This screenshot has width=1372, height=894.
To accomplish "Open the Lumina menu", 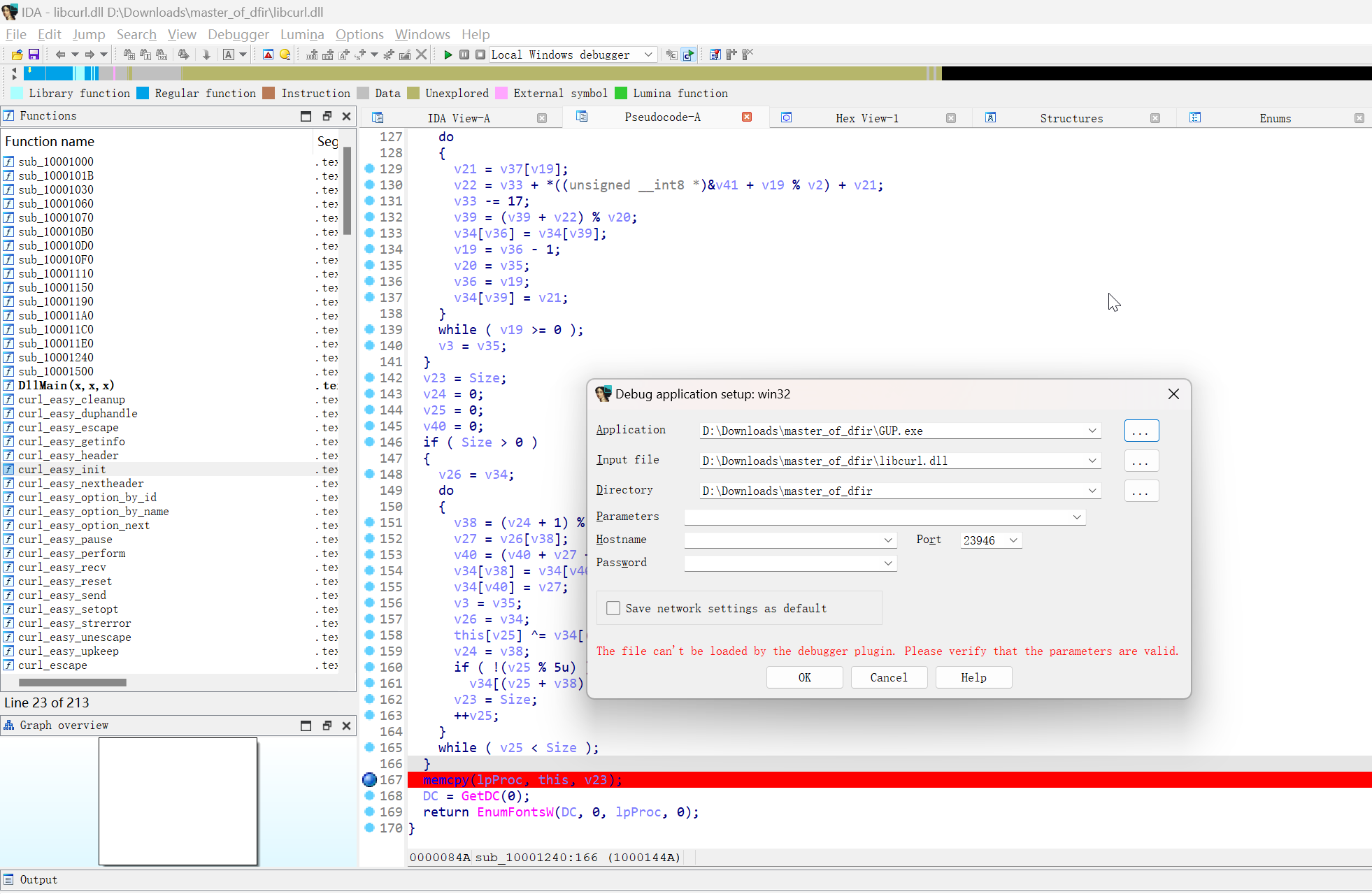I will (x=302, y=34).
